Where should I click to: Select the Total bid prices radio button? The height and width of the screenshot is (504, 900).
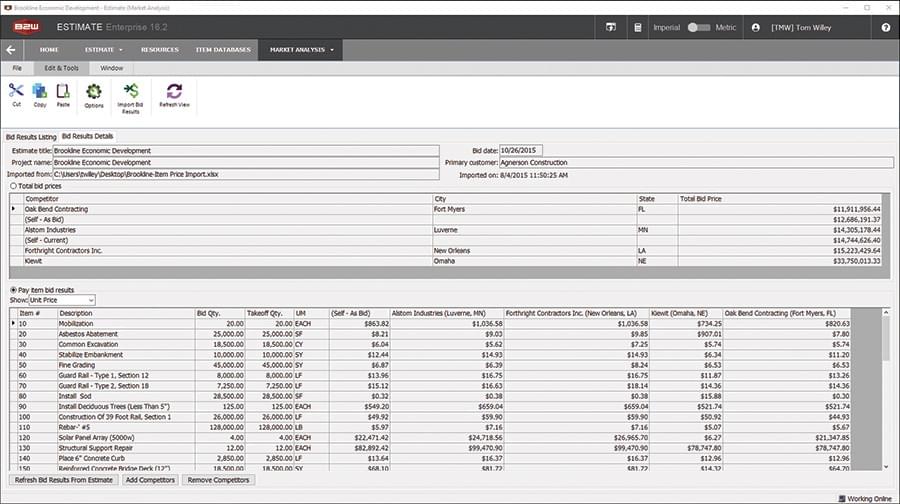point(13,185)
